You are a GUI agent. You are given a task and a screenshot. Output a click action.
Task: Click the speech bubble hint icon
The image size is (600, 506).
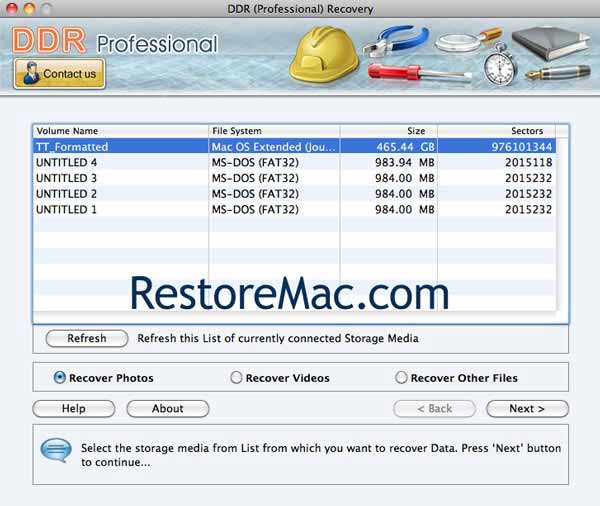(56, 450)
